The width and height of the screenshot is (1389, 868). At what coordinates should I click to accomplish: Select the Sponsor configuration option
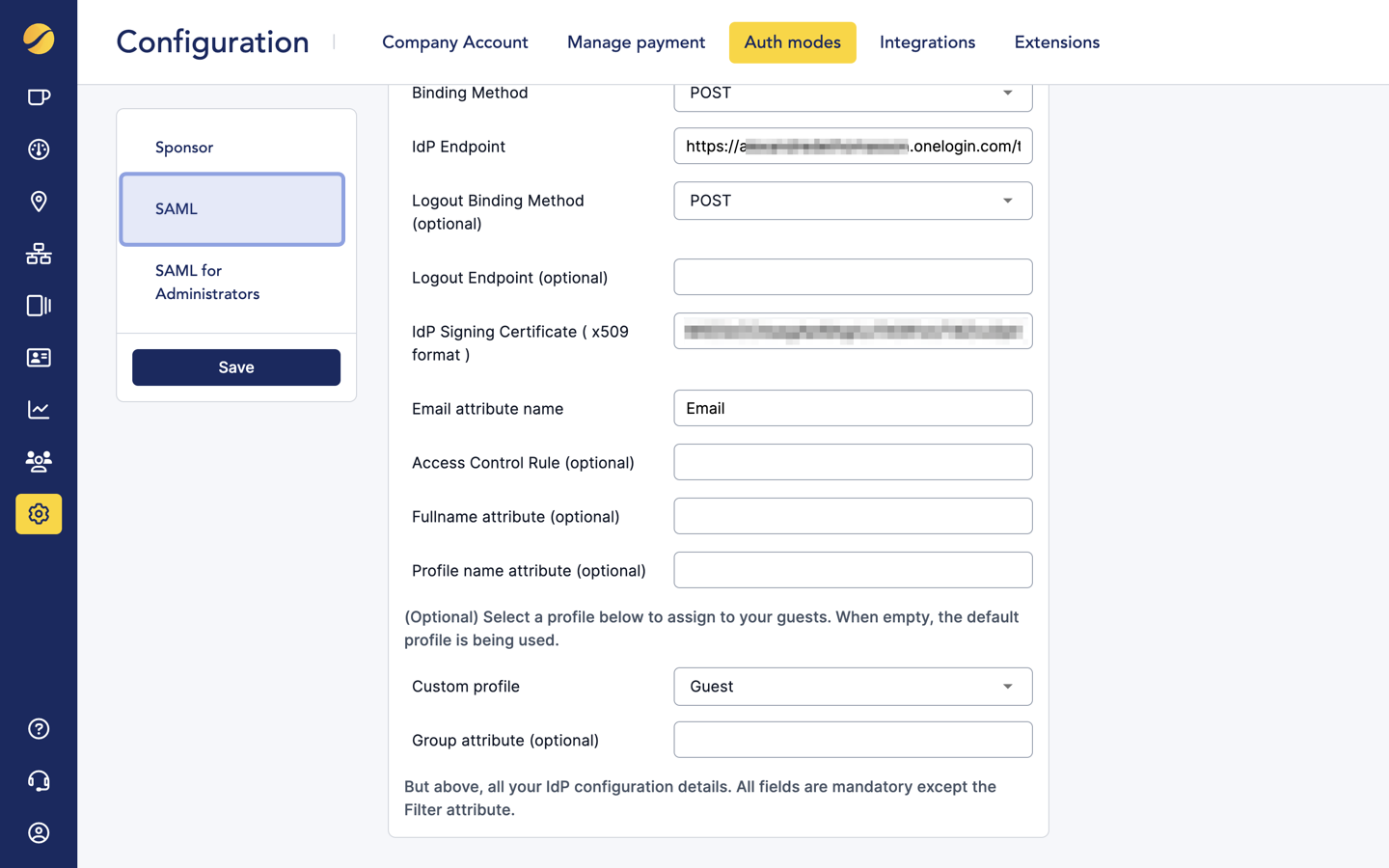(x=184, y=148)
